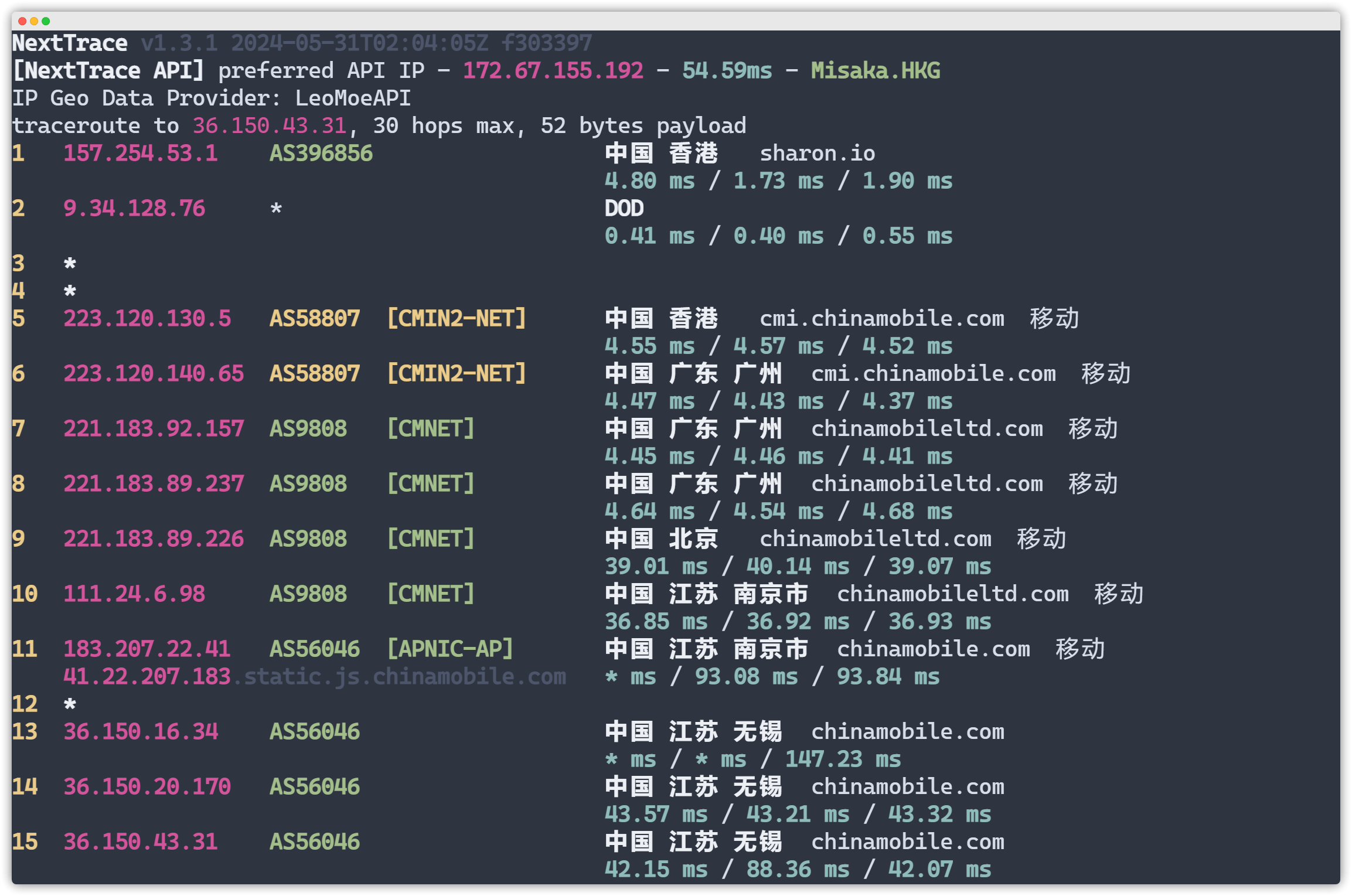Screen dimensions: 1352x896
Task: Click the 147.23 ms latency on hop 13
Action: coord(843,759)
